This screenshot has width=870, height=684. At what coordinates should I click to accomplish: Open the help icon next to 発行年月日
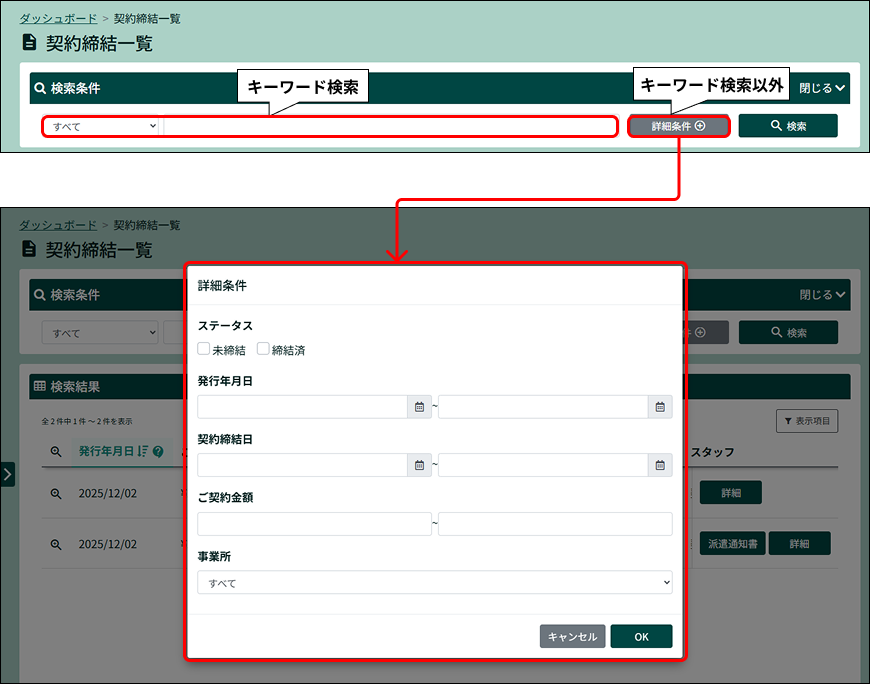pos(158,452)
